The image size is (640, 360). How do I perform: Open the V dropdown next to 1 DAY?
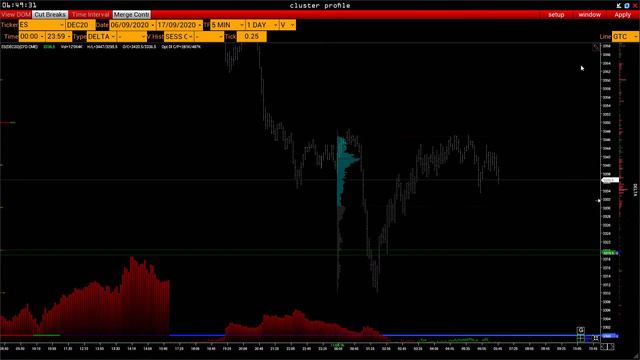tap(287, 25)
